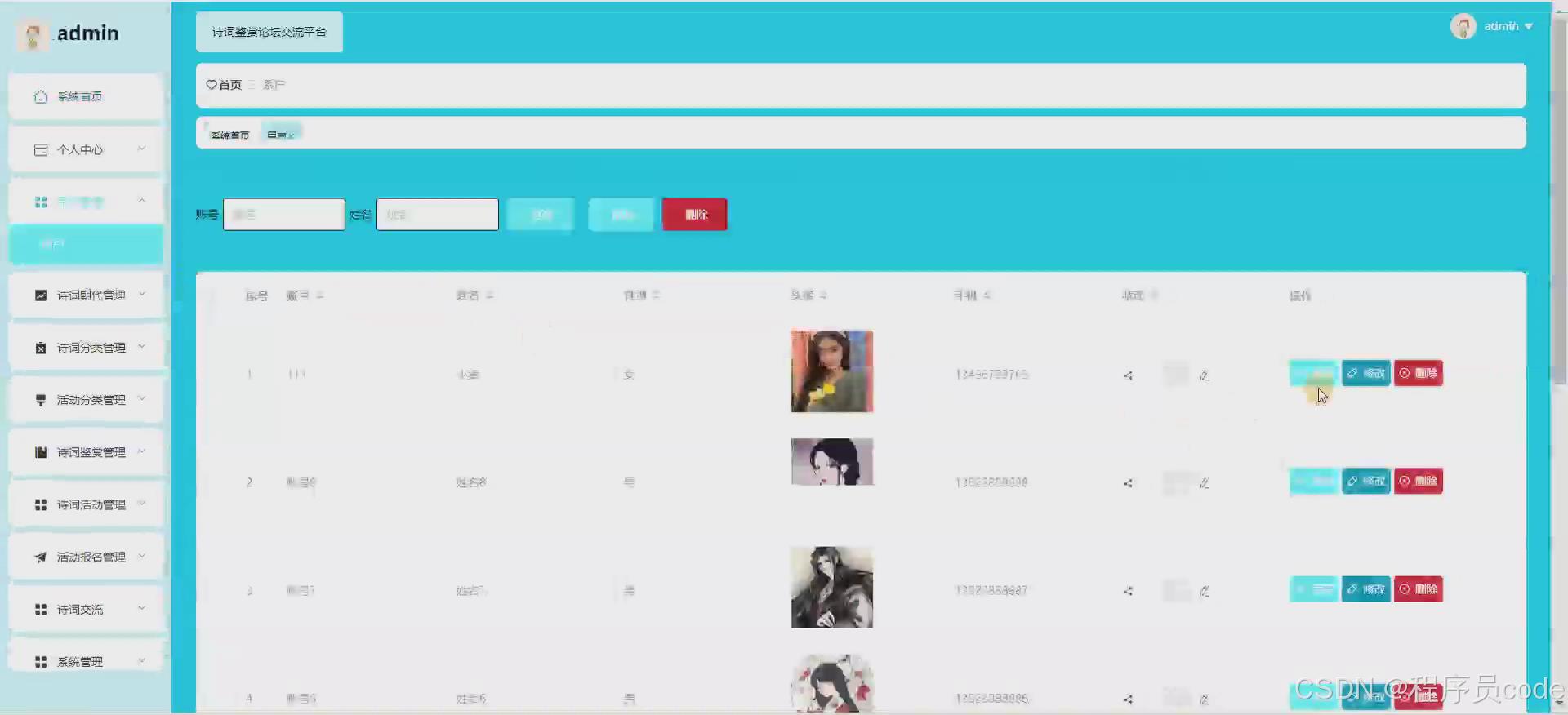1568x715 pixels.
Task: Click 删除 for the third table row
Action: click(1418, 588)
